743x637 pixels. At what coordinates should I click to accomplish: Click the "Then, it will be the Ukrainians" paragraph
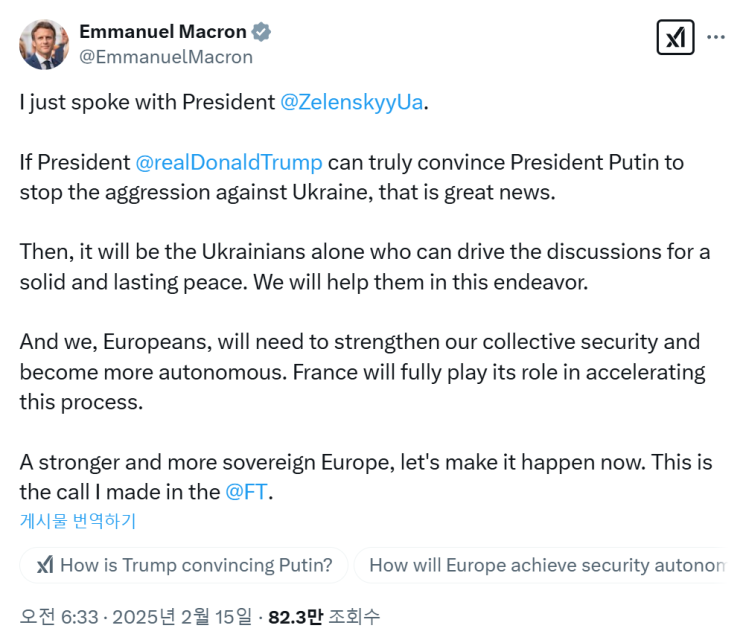(x=365, y=267)
